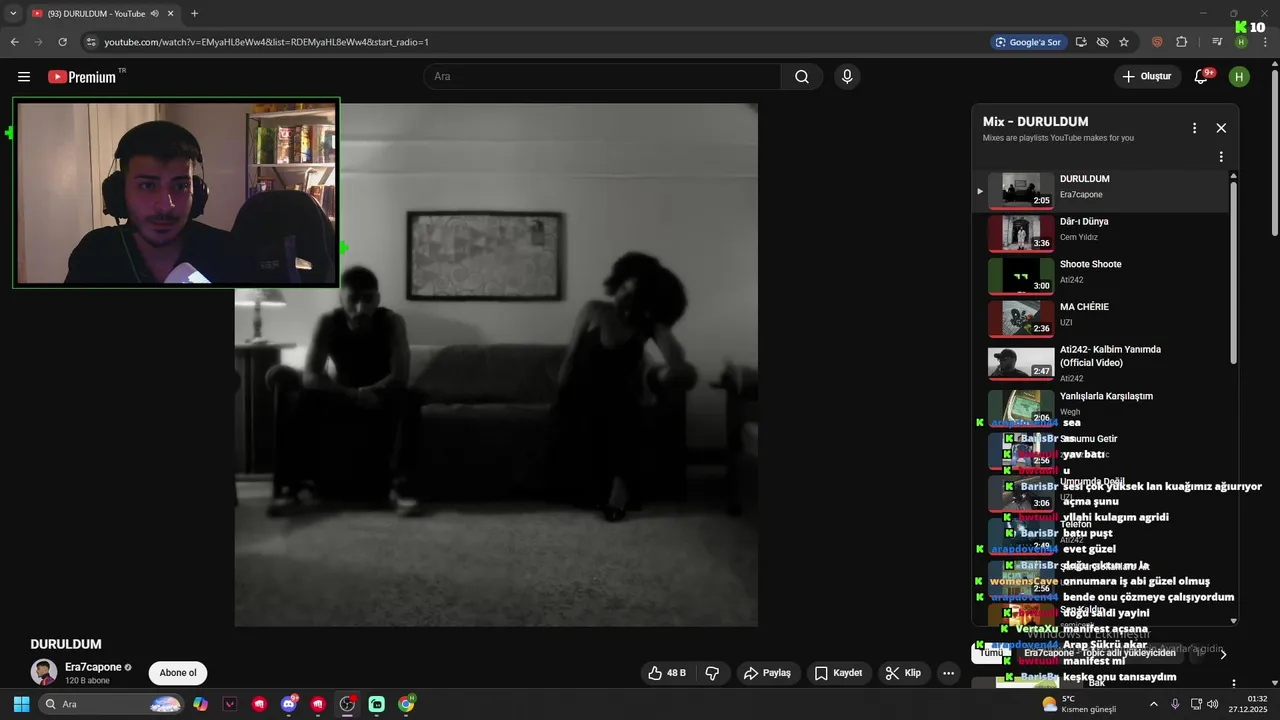The image size is (1280, 720).
Task: Open Discord from the taskbar
Action: click(x=289, y=704)
